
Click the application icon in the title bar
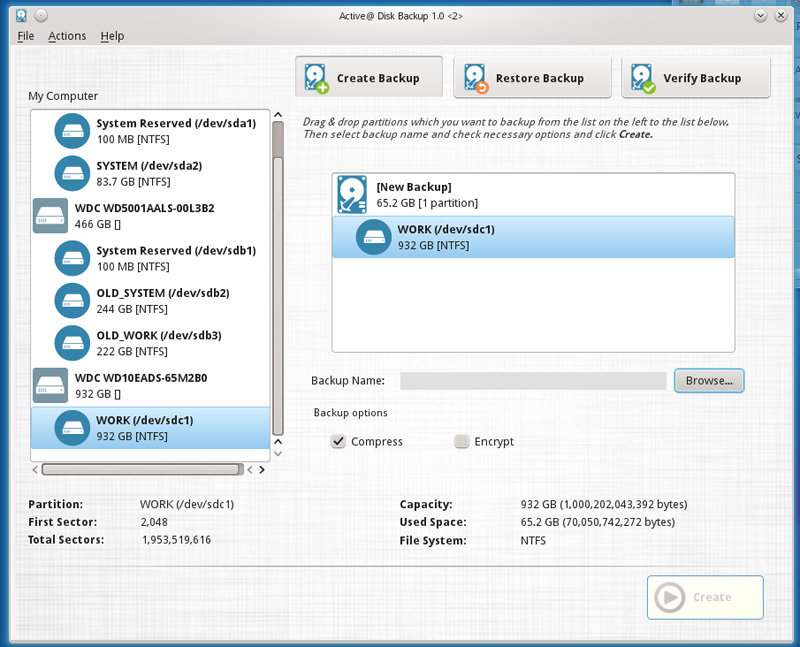(x=21, y=16)
